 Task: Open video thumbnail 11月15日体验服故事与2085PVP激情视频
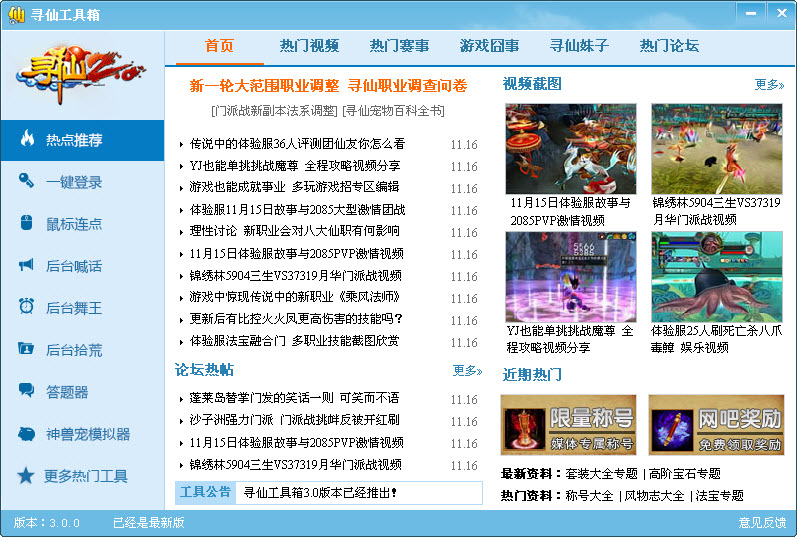tap(571, 149)
